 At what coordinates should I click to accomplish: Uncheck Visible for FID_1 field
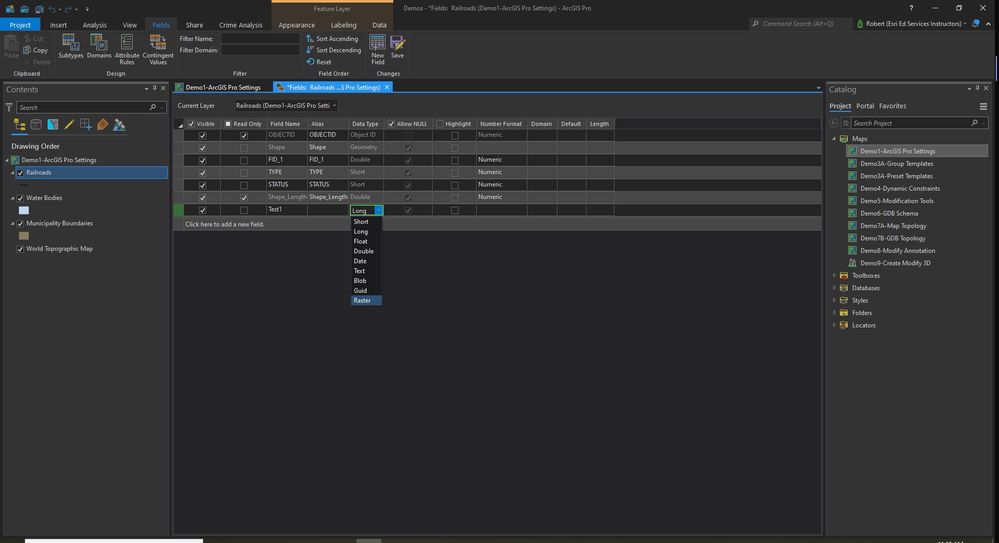tap(203, 160)
